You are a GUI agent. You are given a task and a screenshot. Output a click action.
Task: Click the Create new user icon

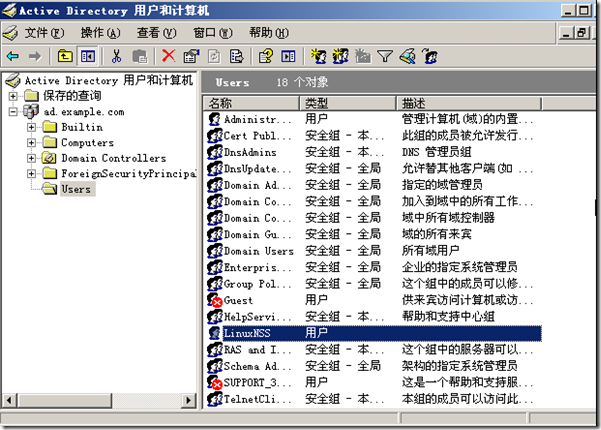coord(318,56)
